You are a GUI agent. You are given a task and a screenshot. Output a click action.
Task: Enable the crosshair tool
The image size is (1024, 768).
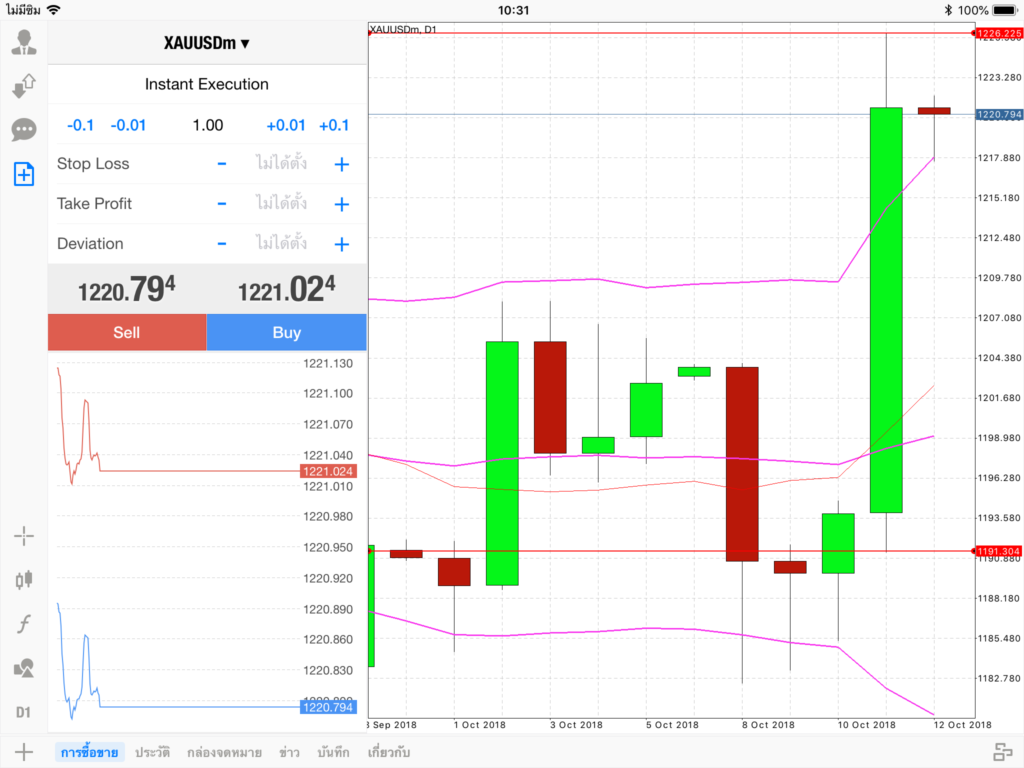tap(24, 536)
